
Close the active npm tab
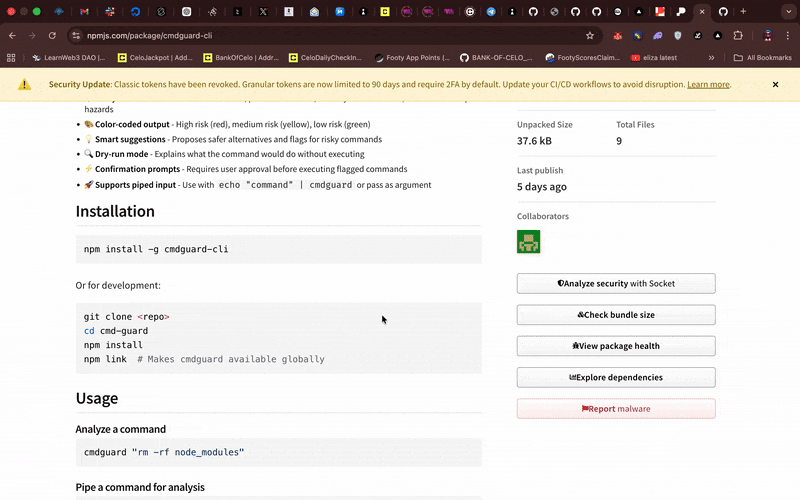tap(702, 11)
